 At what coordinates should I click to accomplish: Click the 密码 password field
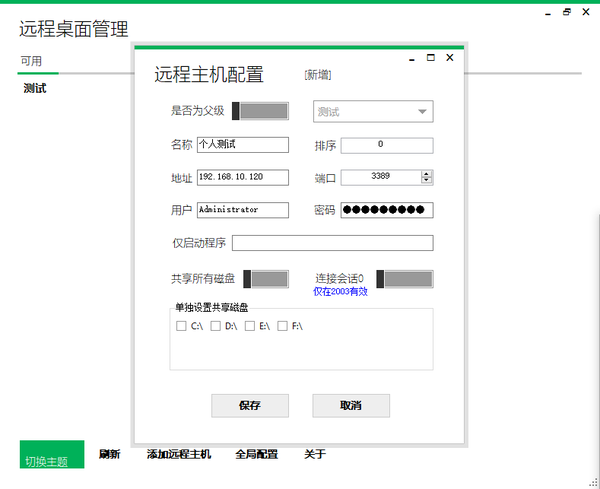[x=387, y=210]
